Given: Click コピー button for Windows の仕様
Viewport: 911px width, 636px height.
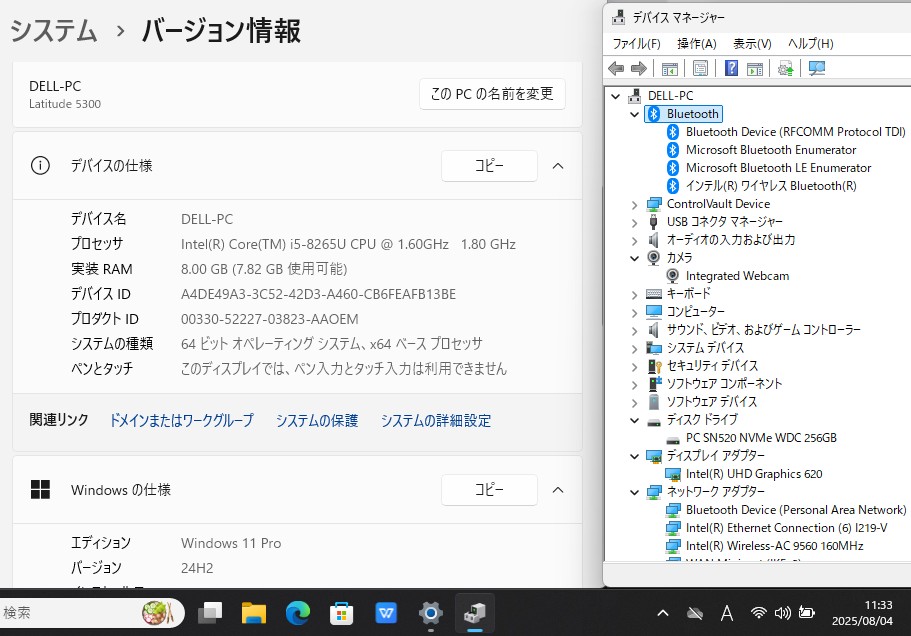Looking at the screenshot, I should tap(489, 490).
